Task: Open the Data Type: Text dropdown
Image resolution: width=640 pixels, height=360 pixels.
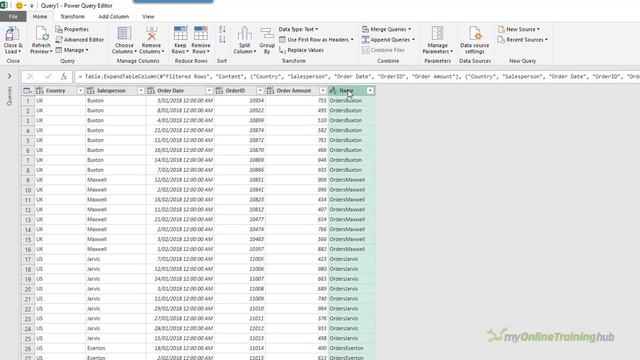Action: tap(298, 29)
